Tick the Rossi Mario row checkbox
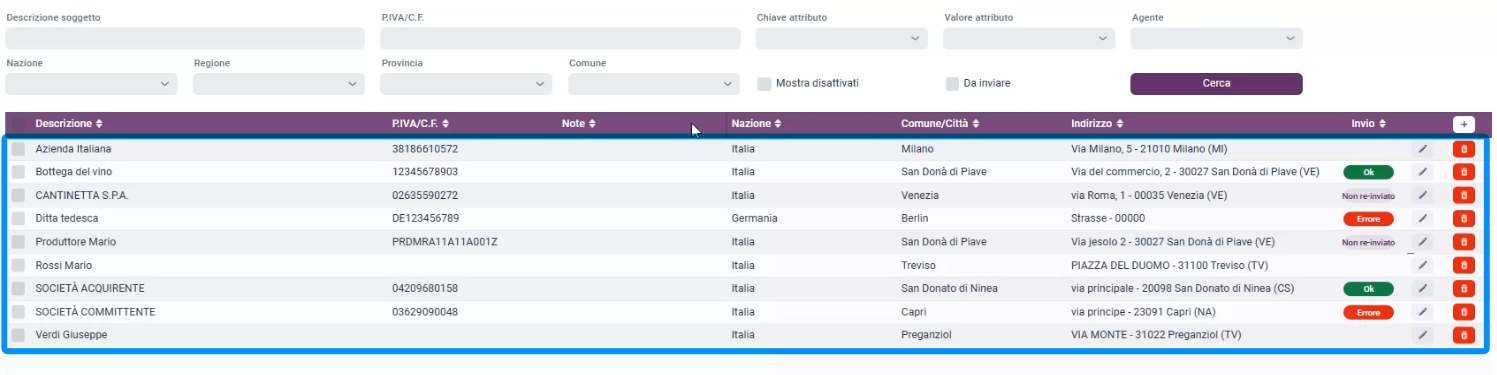Image resolution: width=1497 pixels, height=375 pixels. pos(18,265)
